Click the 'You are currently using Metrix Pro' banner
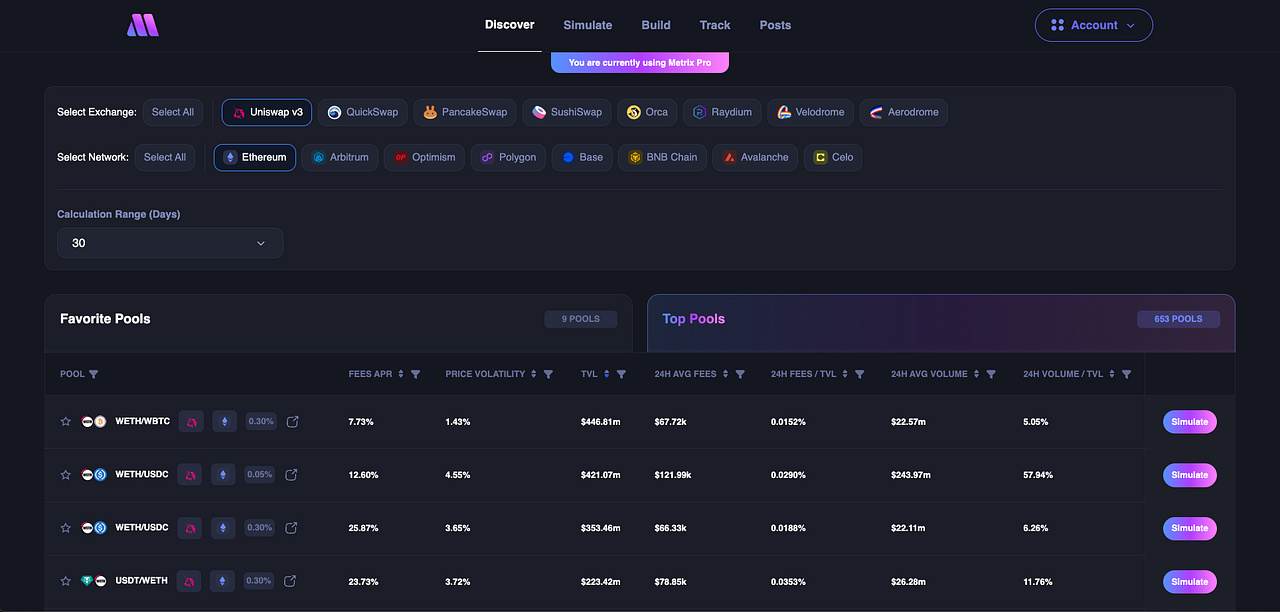 [x=640, y=62]
